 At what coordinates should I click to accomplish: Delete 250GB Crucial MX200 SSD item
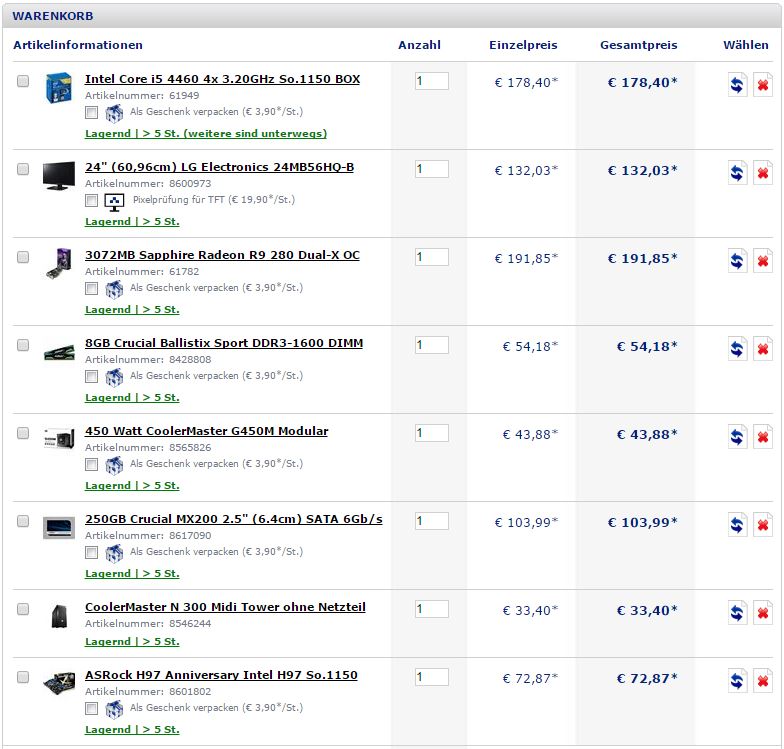763,525
